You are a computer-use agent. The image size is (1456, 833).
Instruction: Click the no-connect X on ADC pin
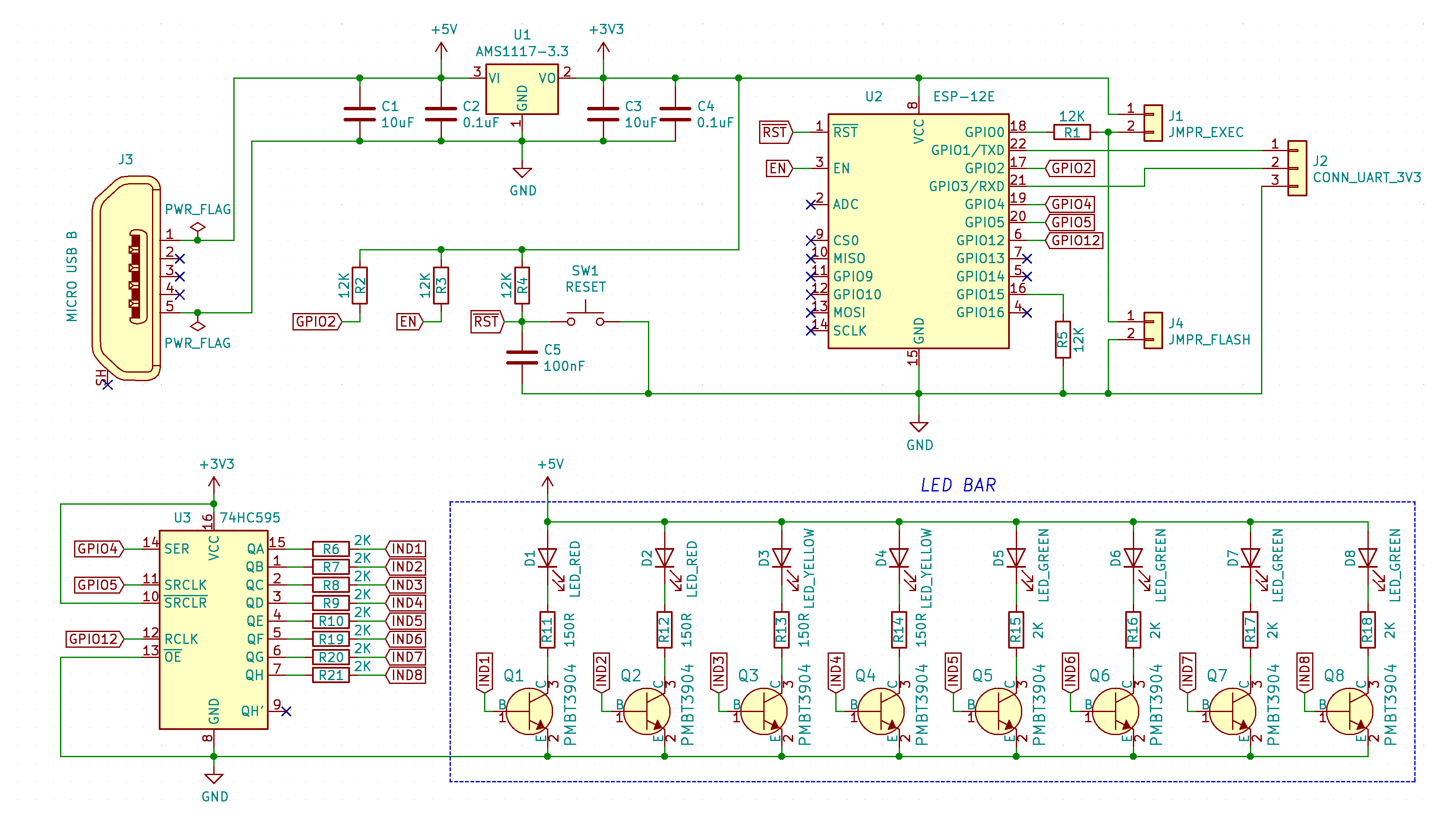811,204
